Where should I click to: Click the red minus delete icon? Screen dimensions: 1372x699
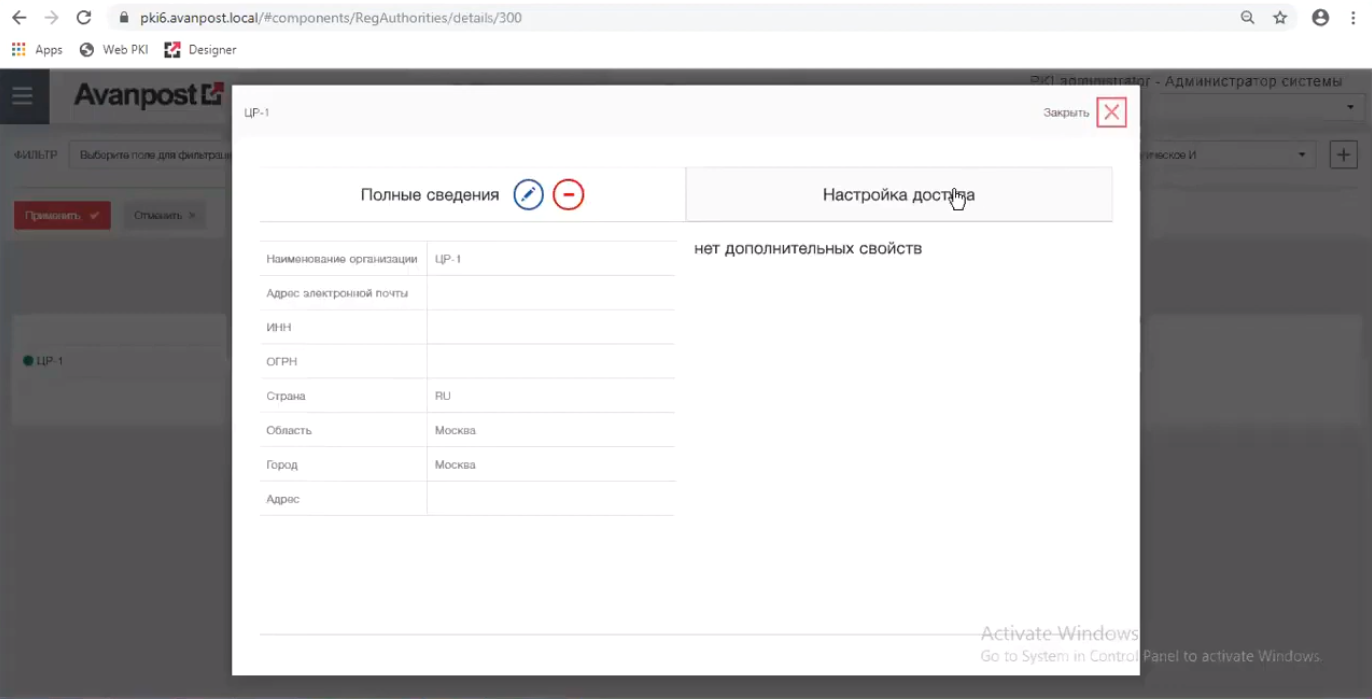tap(568, 194)
